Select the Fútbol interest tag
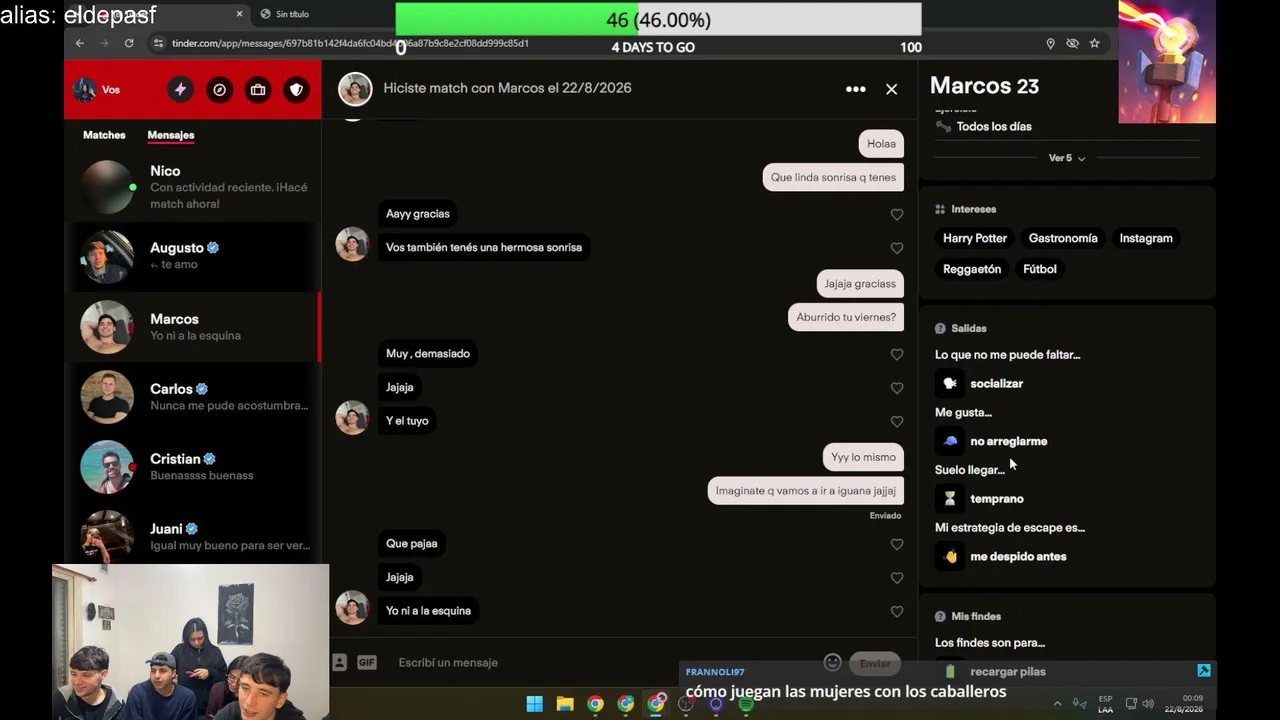Image resolution: width=1280 pixels, height=720 pixels. [x=1040, y=269]
